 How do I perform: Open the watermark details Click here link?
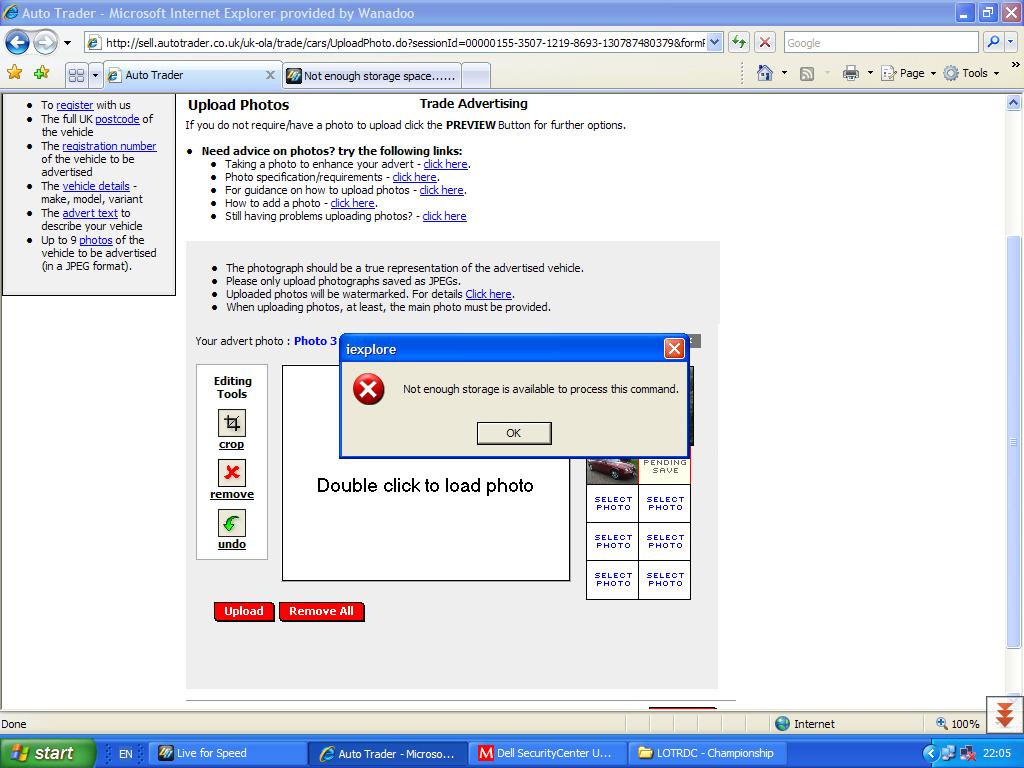pos(488,295)
